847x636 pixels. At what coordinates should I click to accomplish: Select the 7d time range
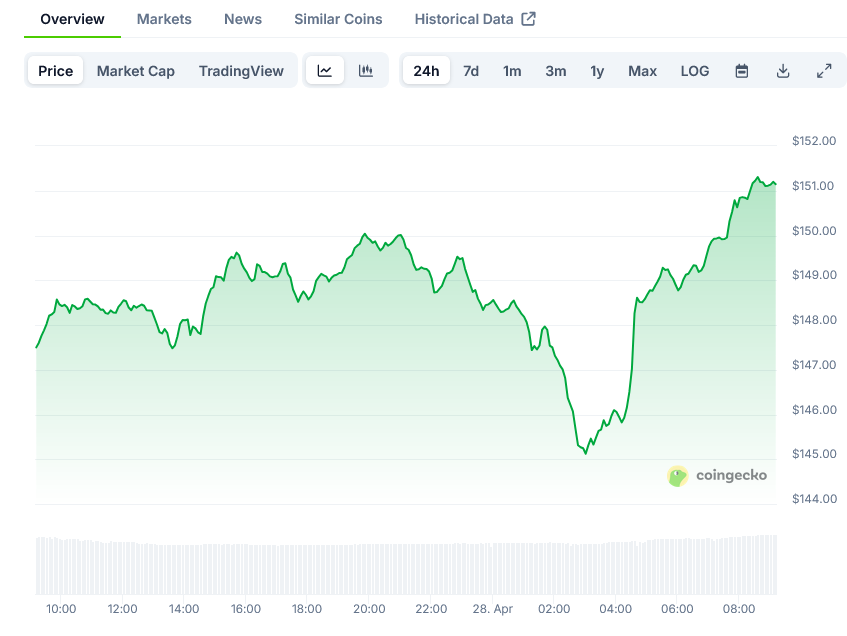[x=471, y=71]
